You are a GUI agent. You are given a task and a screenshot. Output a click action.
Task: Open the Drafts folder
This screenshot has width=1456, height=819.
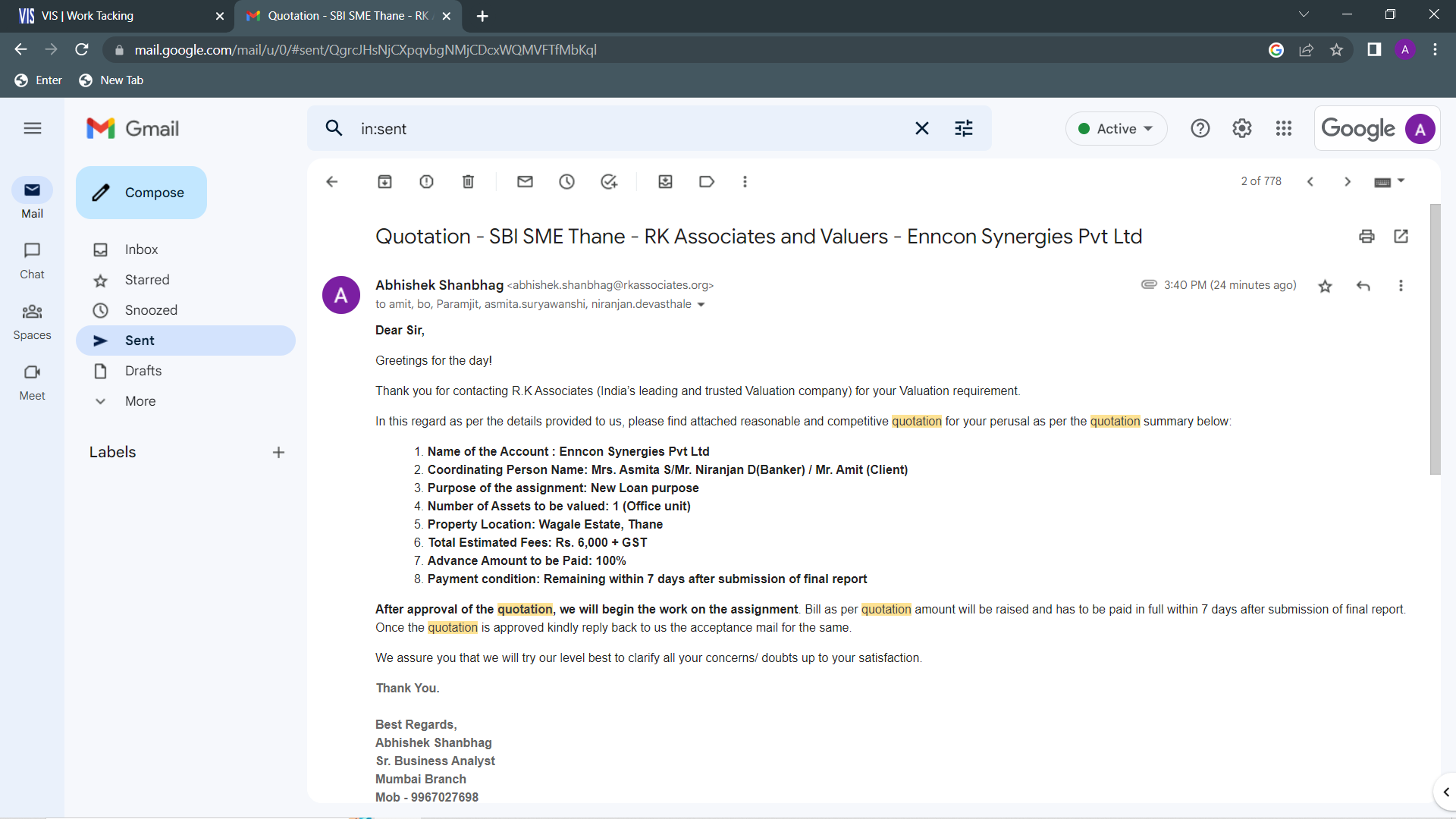pyautogui.click(x=185, y=371)
